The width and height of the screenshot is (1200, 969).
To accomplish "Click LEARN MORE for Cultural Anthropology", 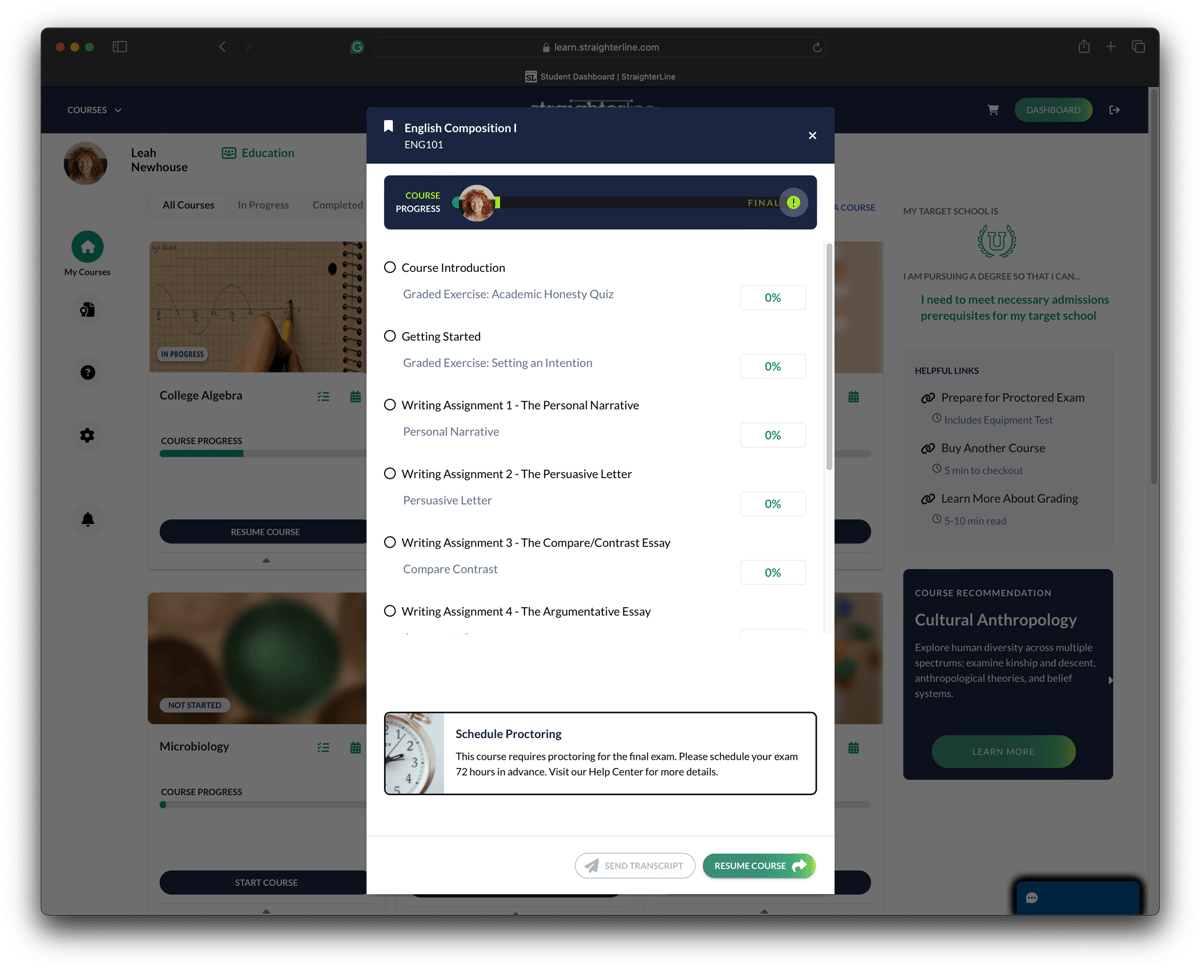I will pyautogui.click(x=1003, y=751).
